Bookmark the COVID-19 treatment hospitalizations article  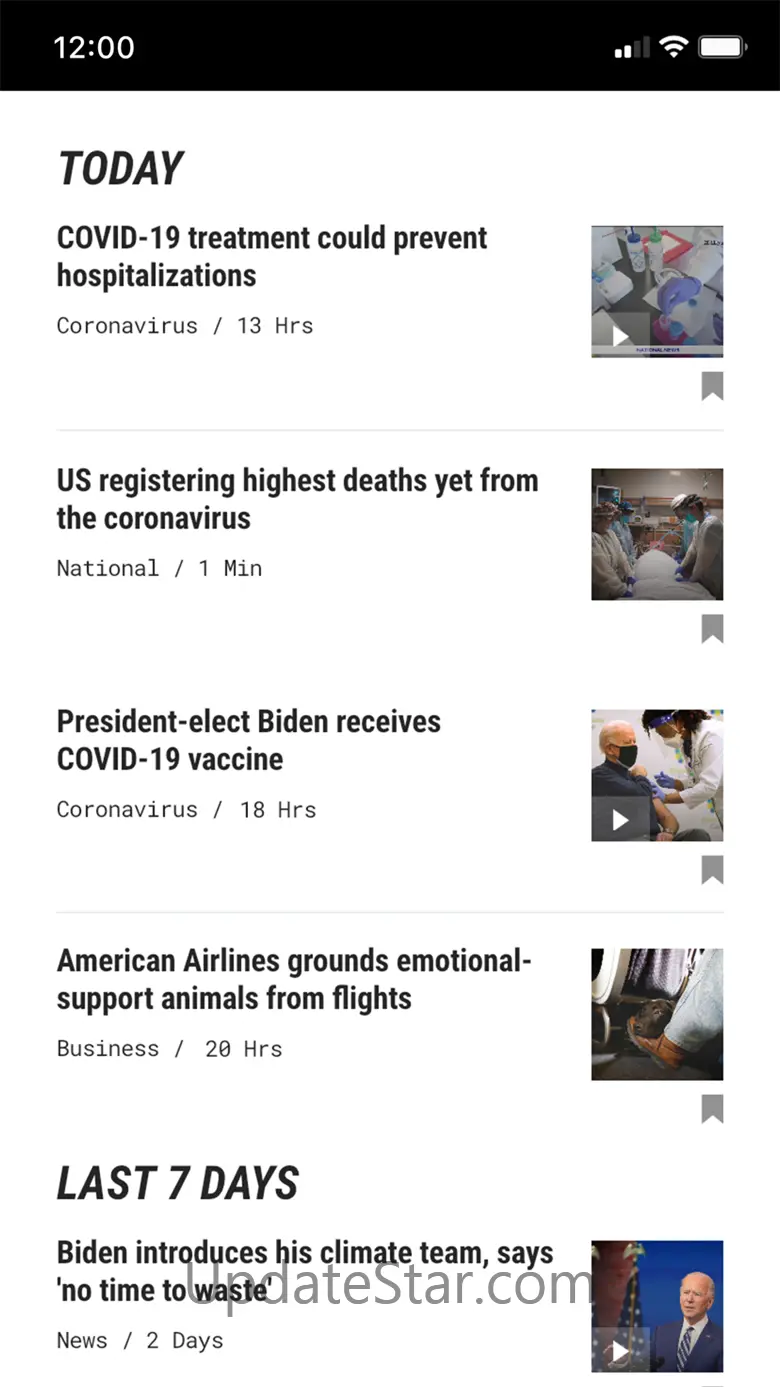tap(712, 386)
